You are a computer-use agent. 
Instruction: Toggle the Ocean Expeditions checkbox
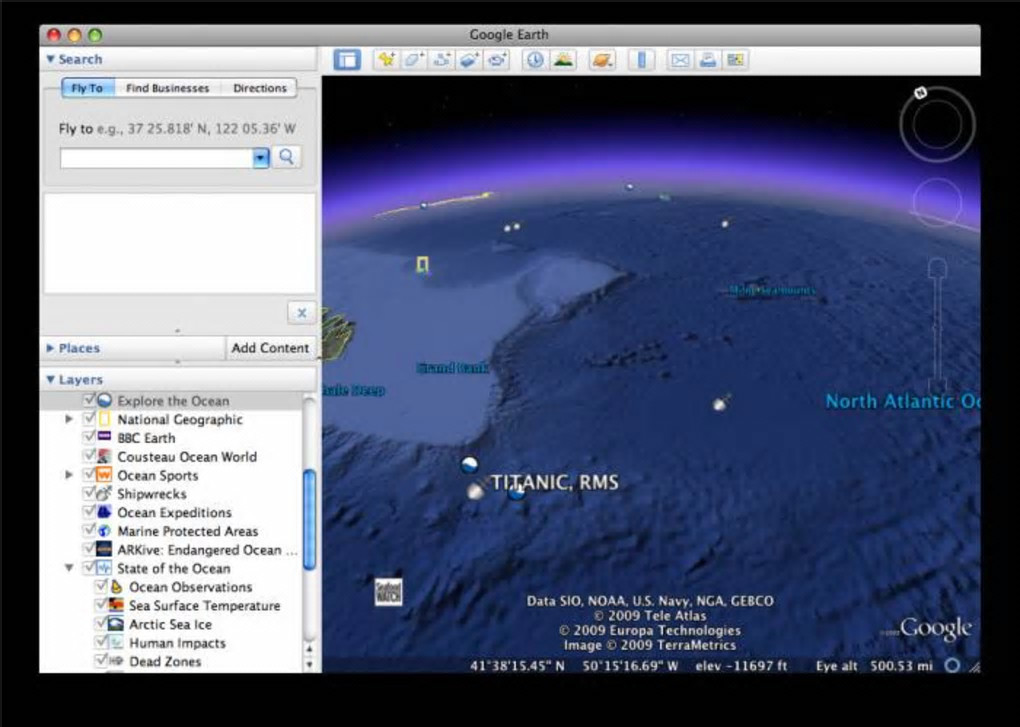tap(90, 512)
